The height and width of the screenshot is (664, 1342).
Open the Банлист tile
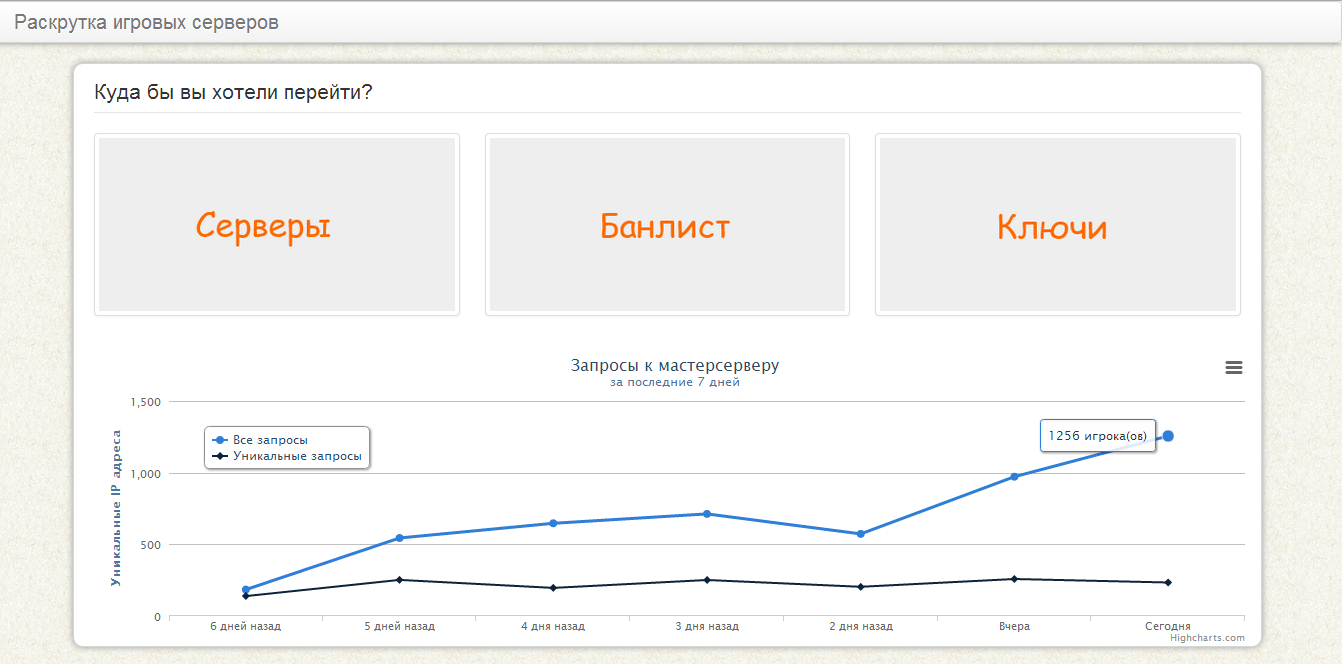667,224
